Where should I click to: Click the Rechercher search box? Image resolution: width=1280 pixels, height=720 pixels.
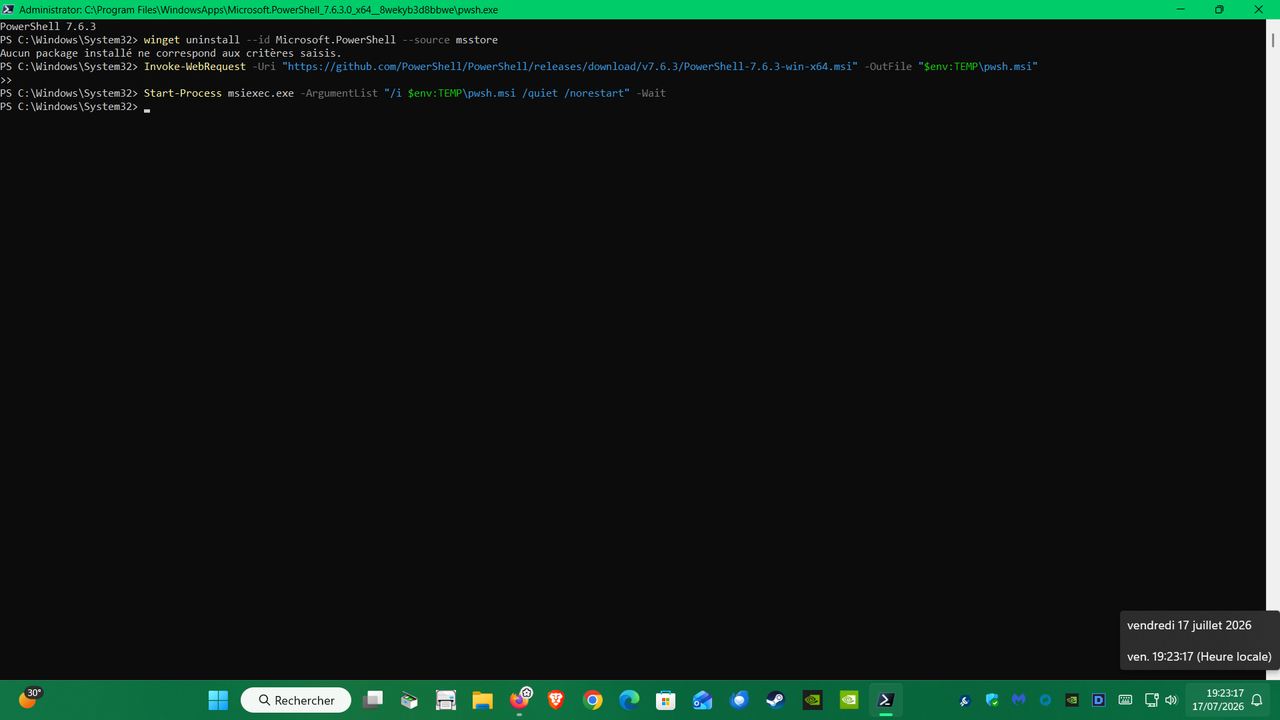tap(296, 700)
